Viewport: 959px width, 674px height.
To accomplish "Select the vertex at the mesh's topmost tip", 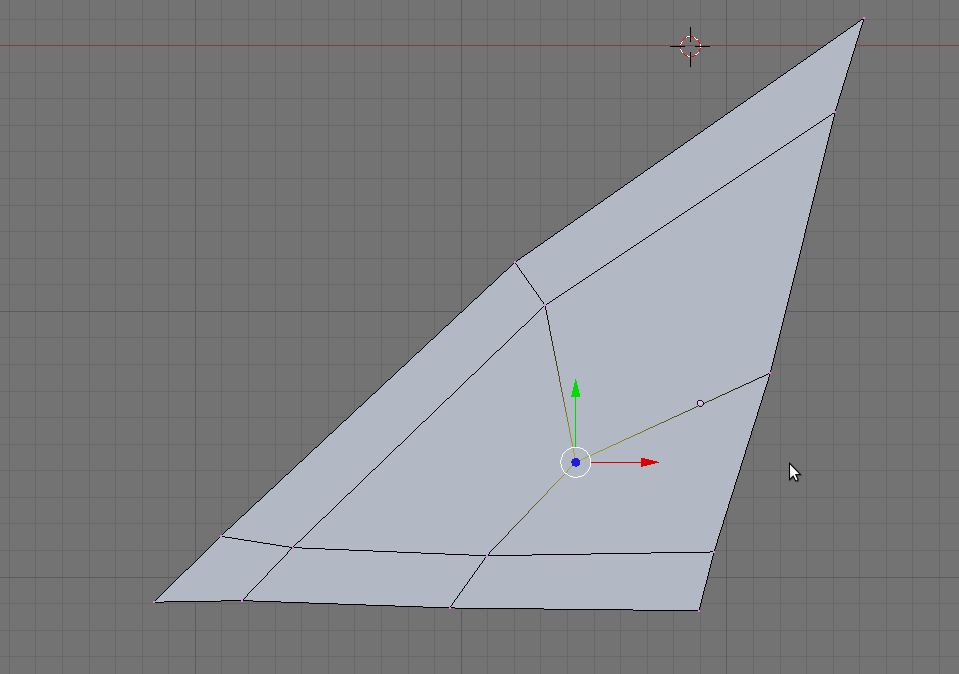I will tap(863, 20).
